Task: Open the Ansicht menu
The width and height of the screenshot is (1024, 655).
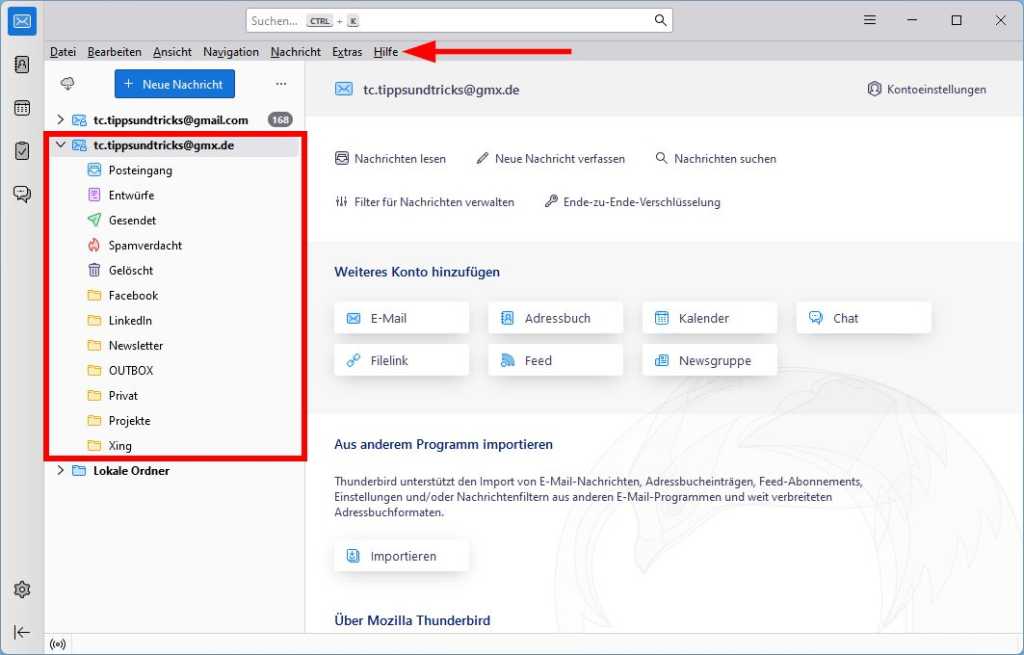Action: 172,52
